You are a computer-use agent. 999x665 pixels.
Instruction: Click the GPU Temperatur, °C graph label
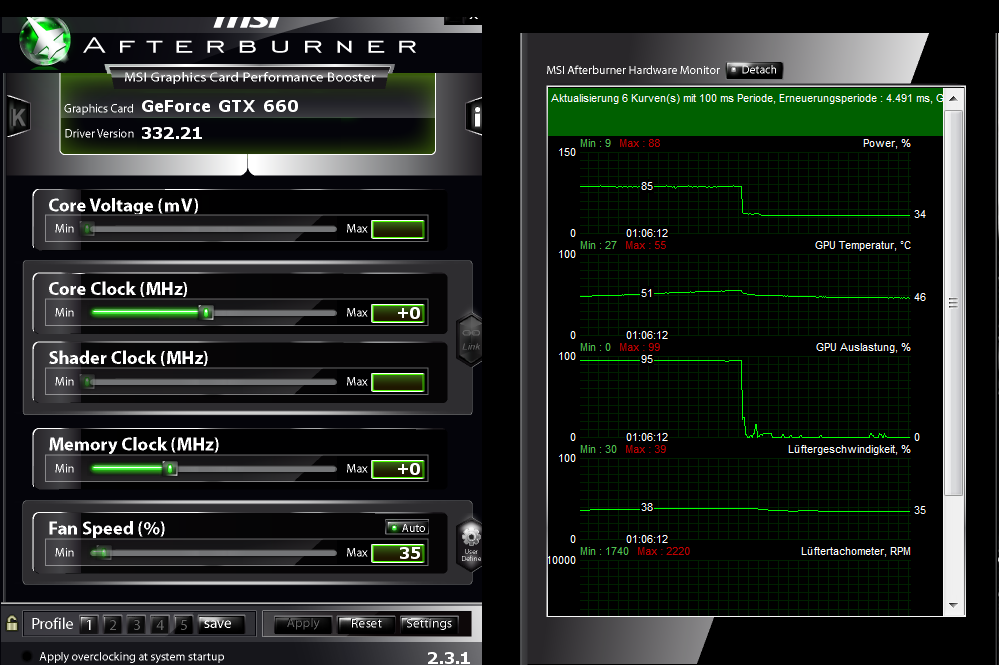coord(863,245)
